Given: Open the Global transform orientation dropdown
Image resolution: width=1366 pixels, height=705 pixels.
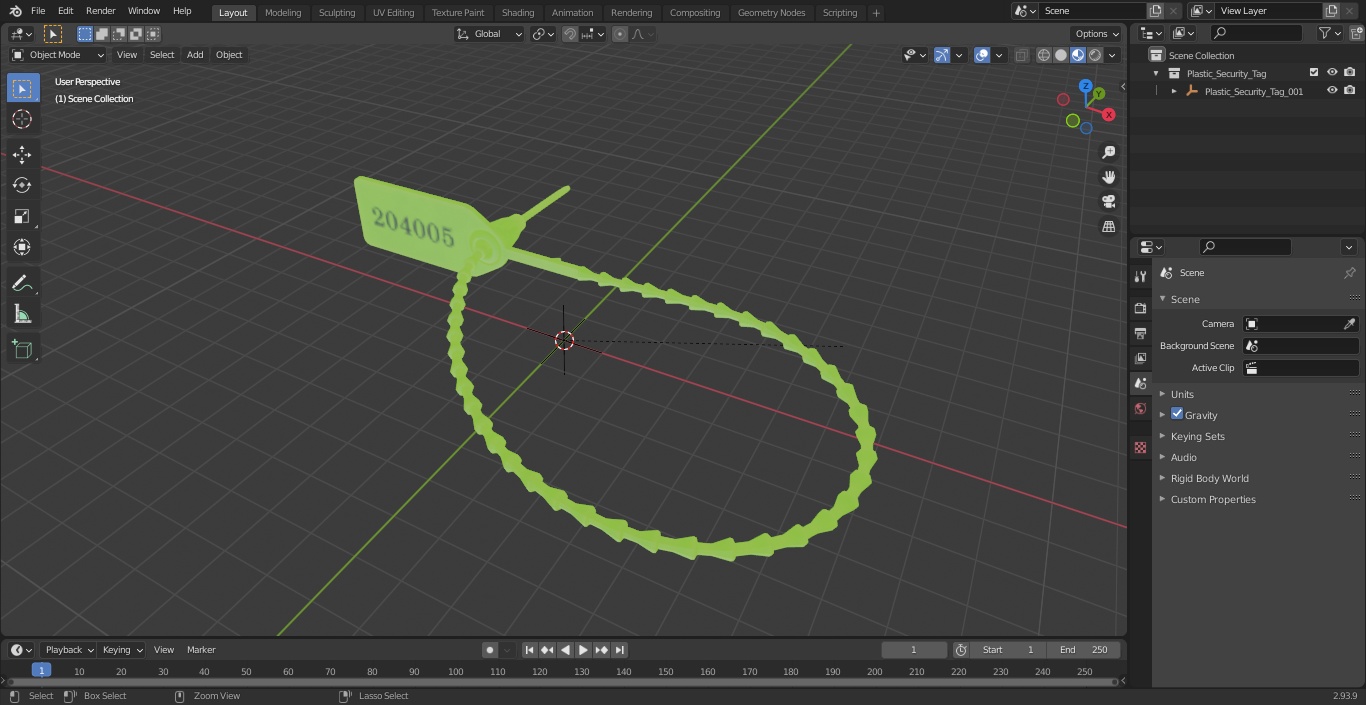Looking at the screenshot, I should click(x=490, y=34).
